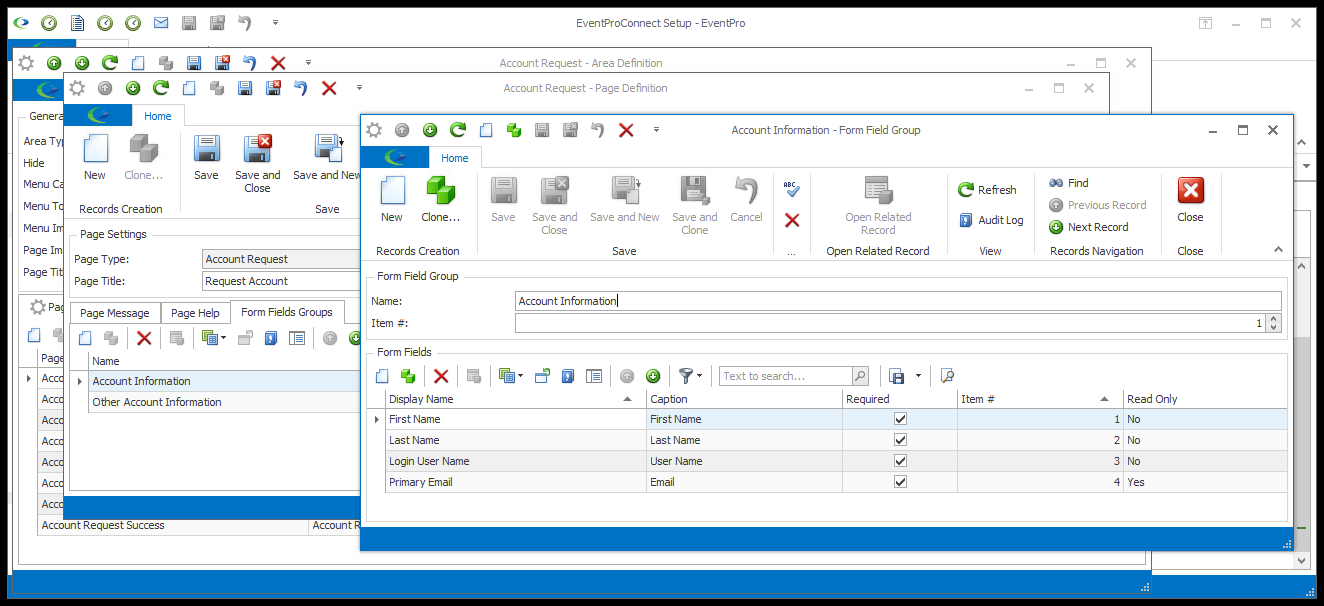The width and height of the screenshot is (1324, 606).
Task: Select the Primary Email row display name
Action: pos(516,482)
